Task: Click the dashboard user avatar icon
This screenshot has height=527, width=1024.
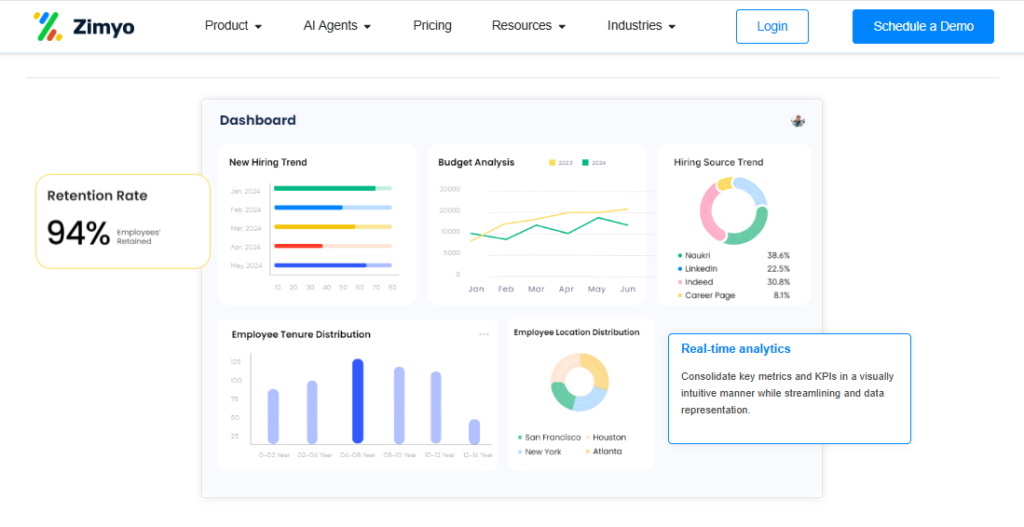Action: click(x=798, y=121)
